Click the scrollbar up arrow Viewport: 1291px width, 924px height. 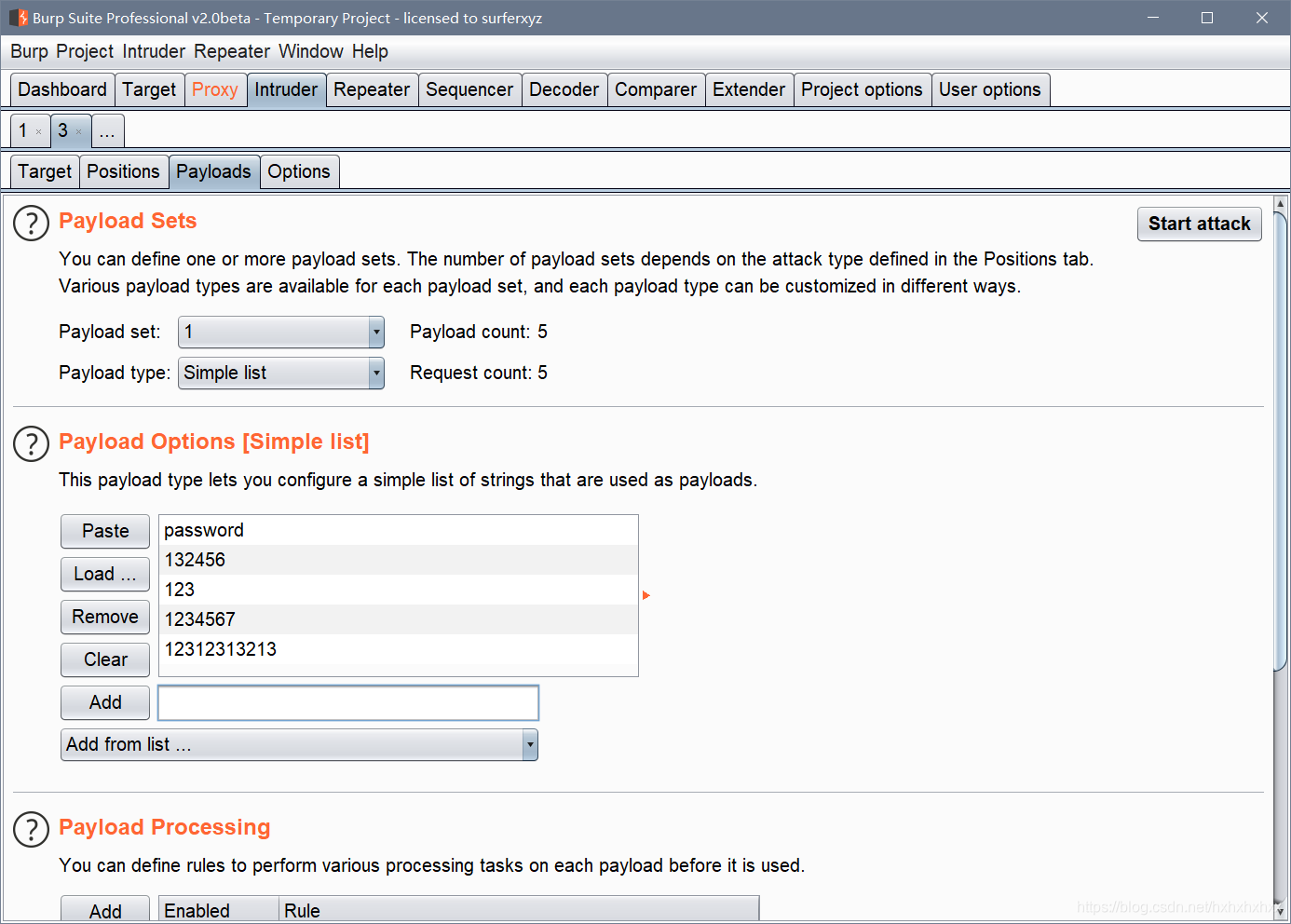(1281, 203)
